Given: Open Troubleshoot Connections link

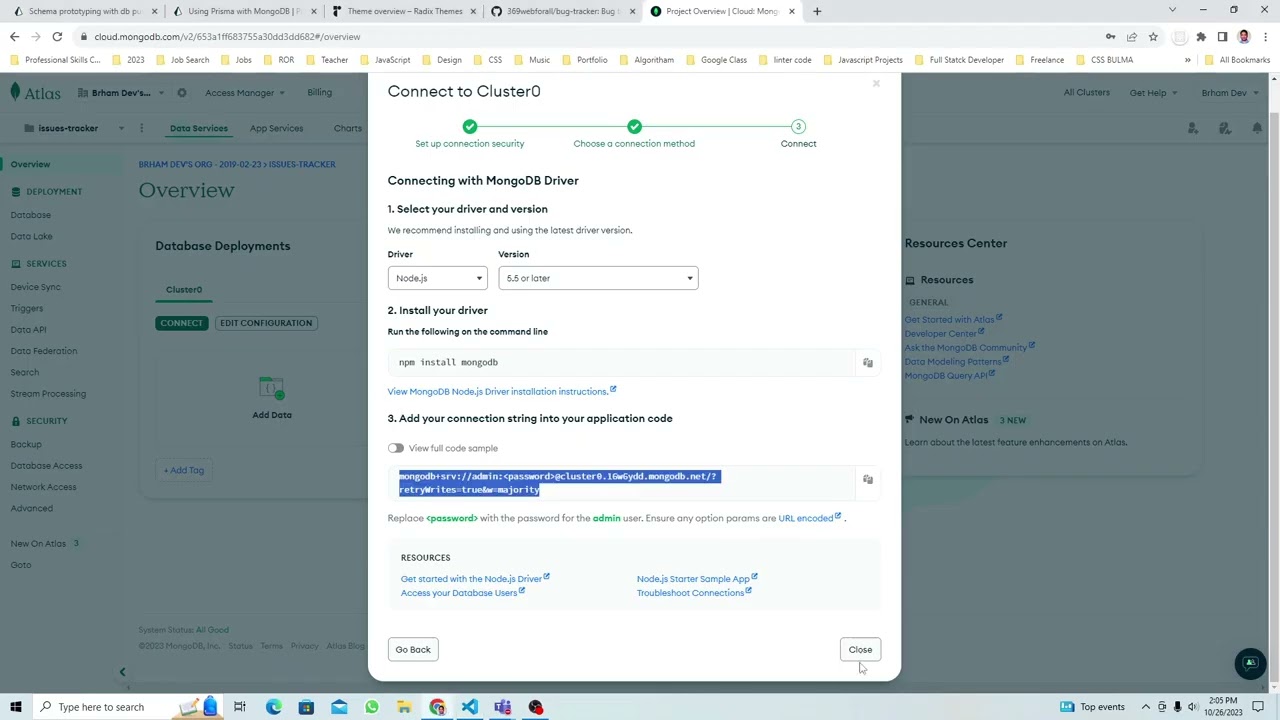Looking at the screenshot, I should tap(694, 593).
